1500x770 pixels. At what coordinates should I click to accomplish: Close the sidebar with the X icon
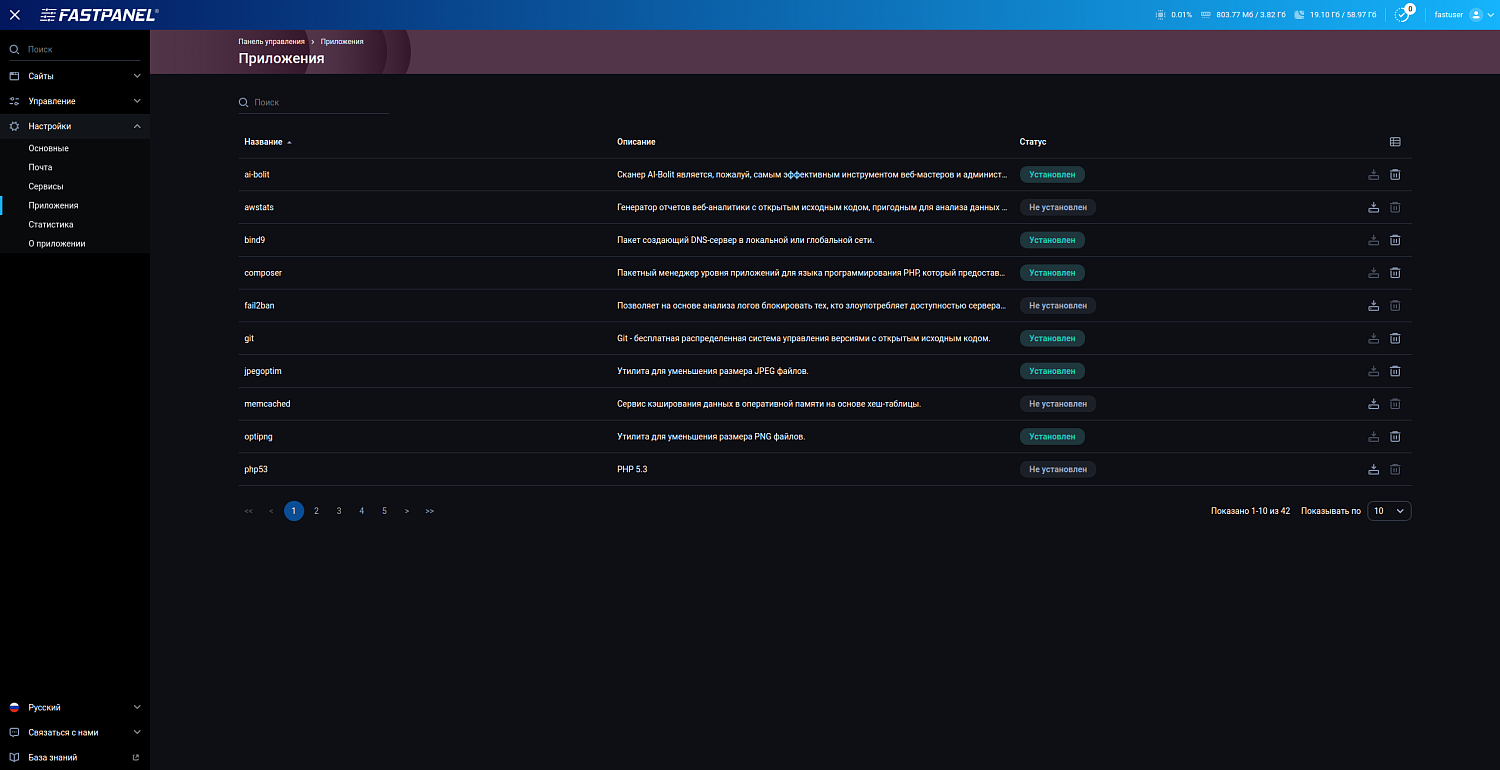14,15
